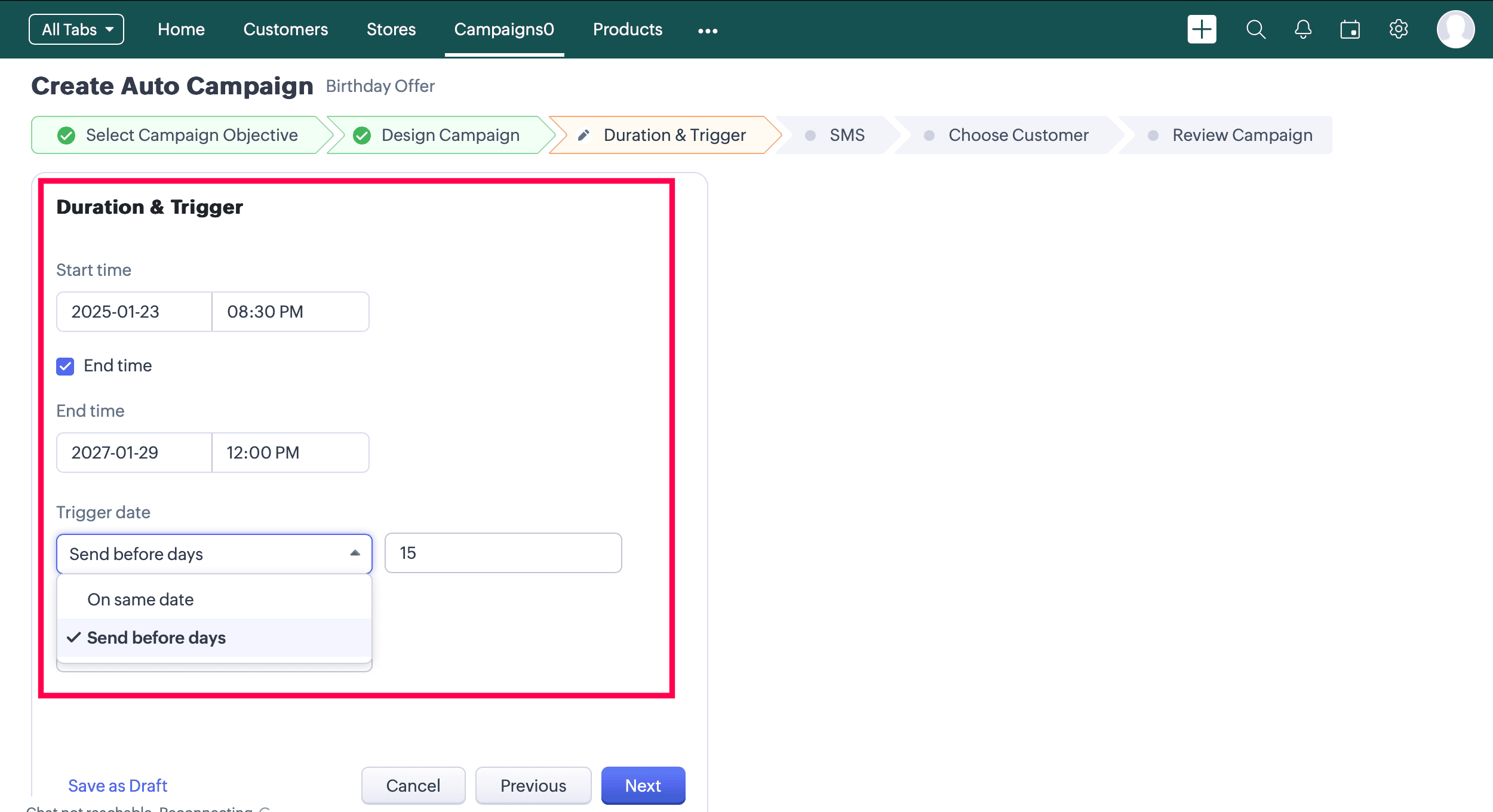Choose On same date option
Image resolution: width=1493 pixels, height=812 pixels.
tap(214, 599)
